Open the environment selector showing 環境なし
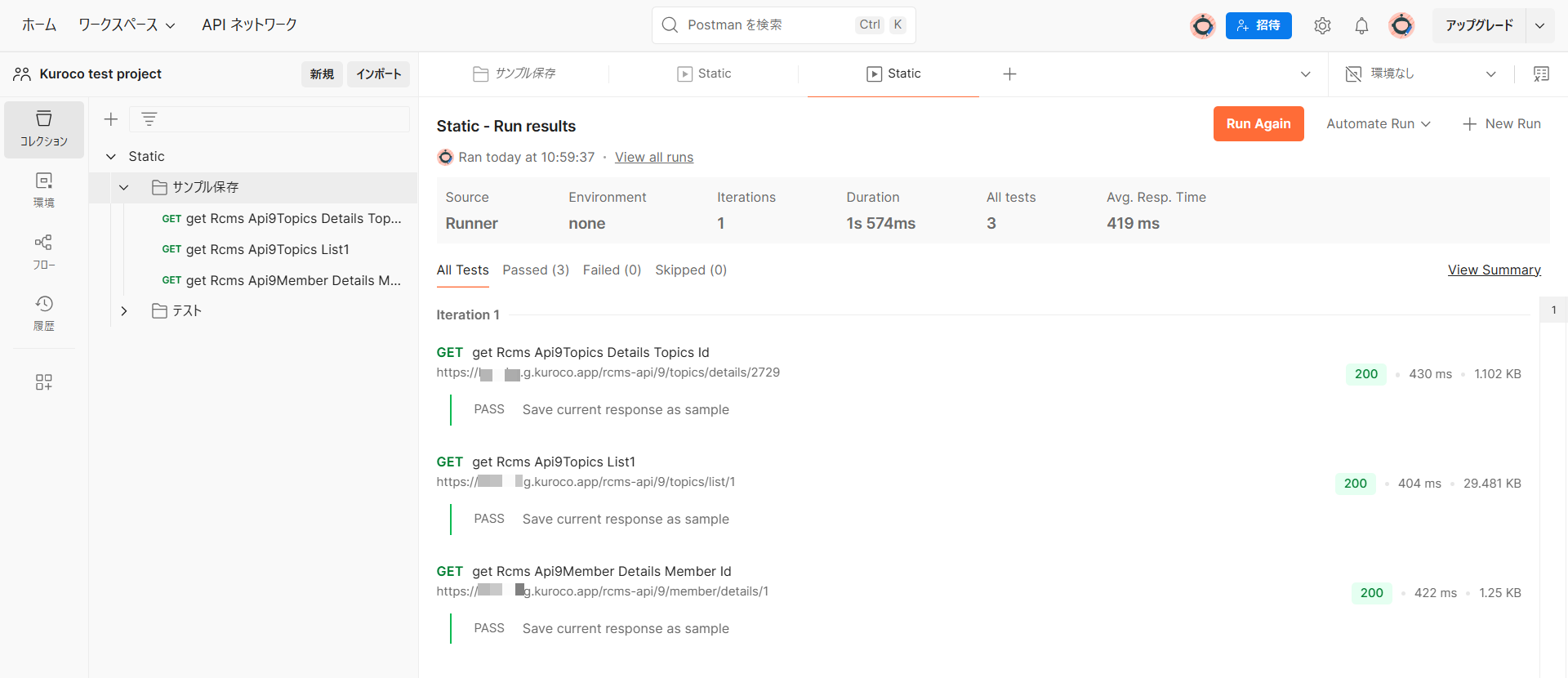The width and height of the screenshot is (1568, 678). [1421, 74]
